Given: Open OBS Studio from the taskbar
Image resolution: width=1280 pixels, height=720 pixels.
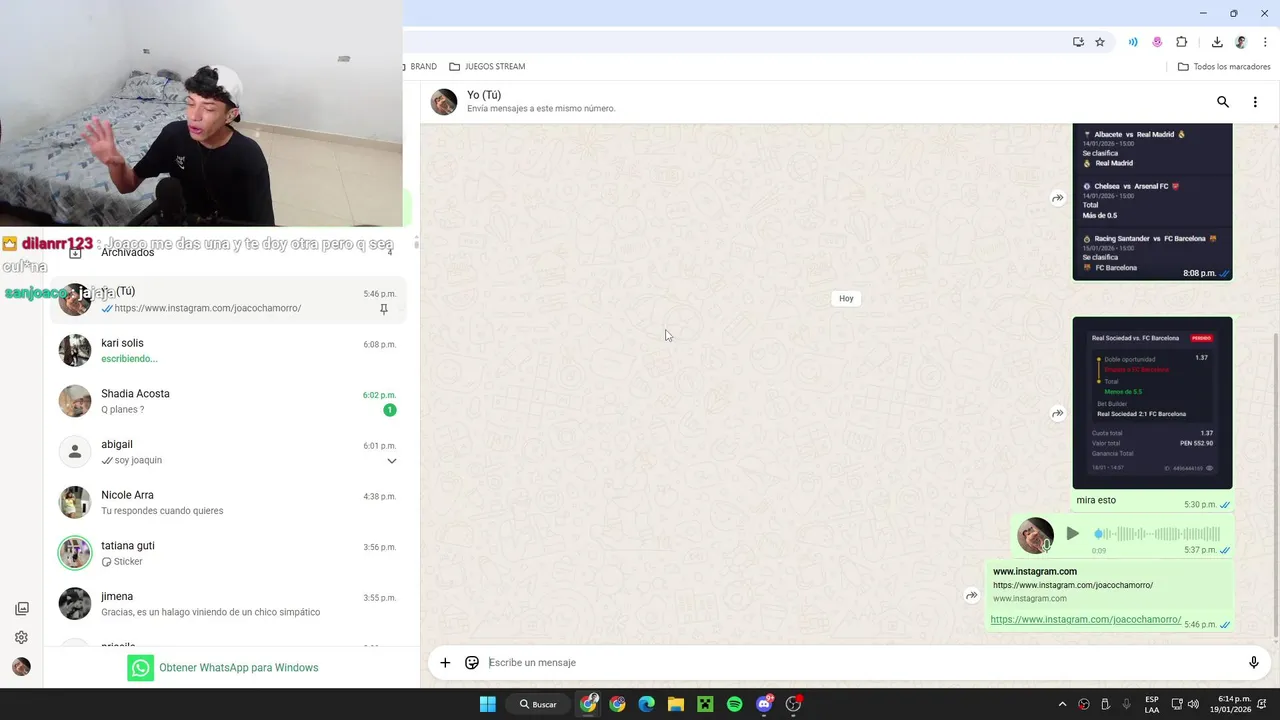Looking at the screenshot, I should pyautogui.click(x=794, y=704).
